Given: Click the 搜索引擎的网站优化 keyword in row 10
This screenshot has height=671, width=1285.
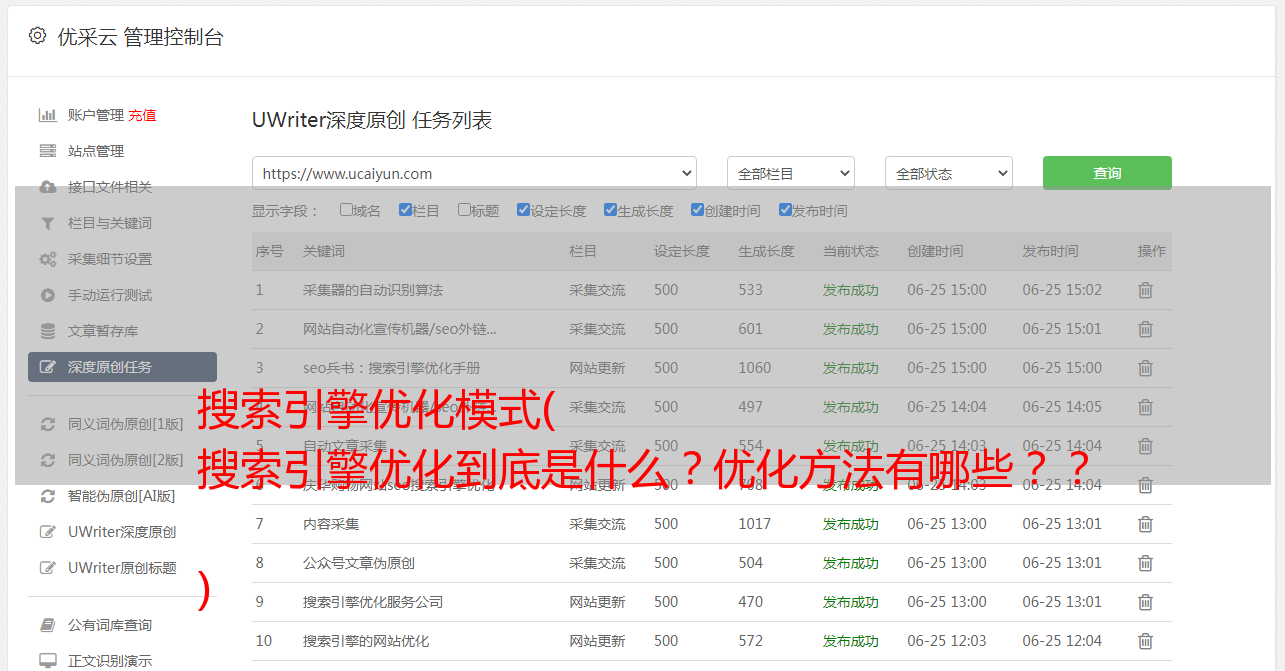Looking at the screenshot, I should 366,641.
